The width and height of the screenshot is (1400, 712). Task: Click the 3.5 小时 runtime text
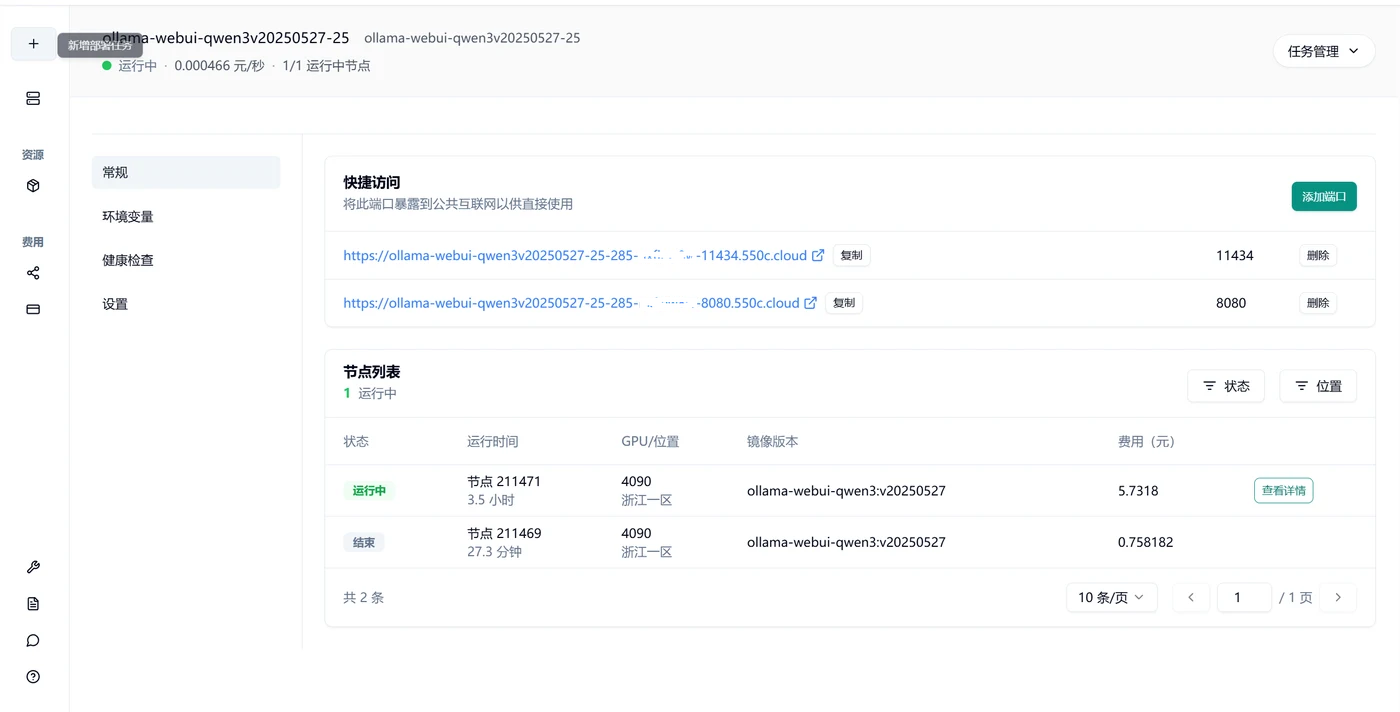pyautogui.click(x=491, y=500)
